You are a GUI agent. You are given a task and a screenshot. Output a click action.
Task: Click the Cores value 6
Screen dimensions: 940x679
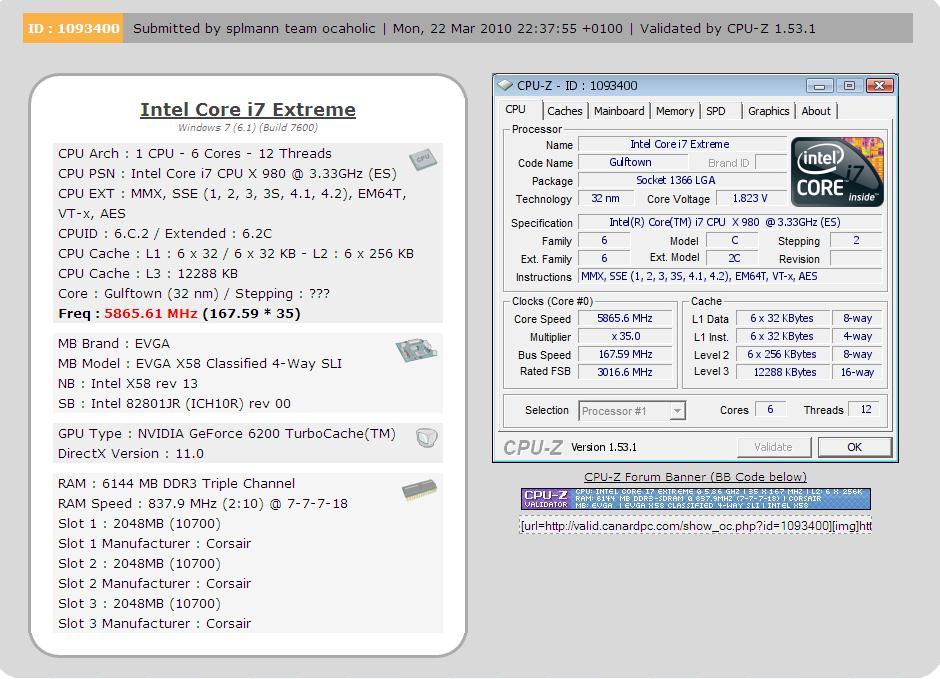click(770, 409)
